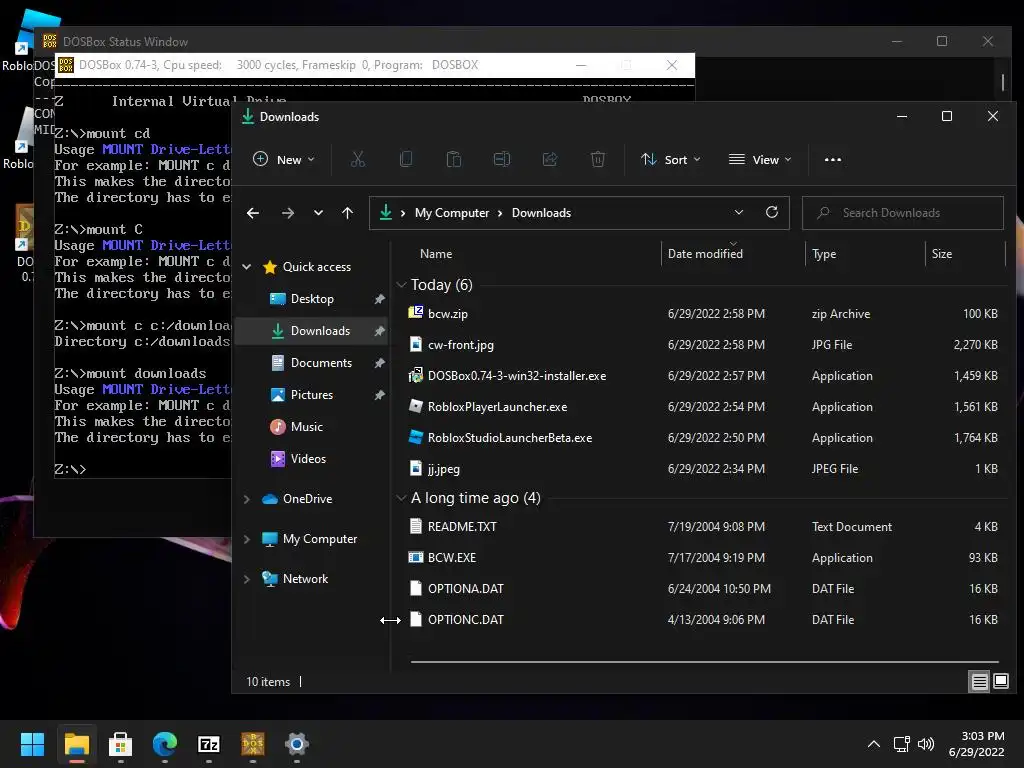Click the Copy icon in toolbar
This screenshot has width=1024, height=768.
tap(406, 159)
